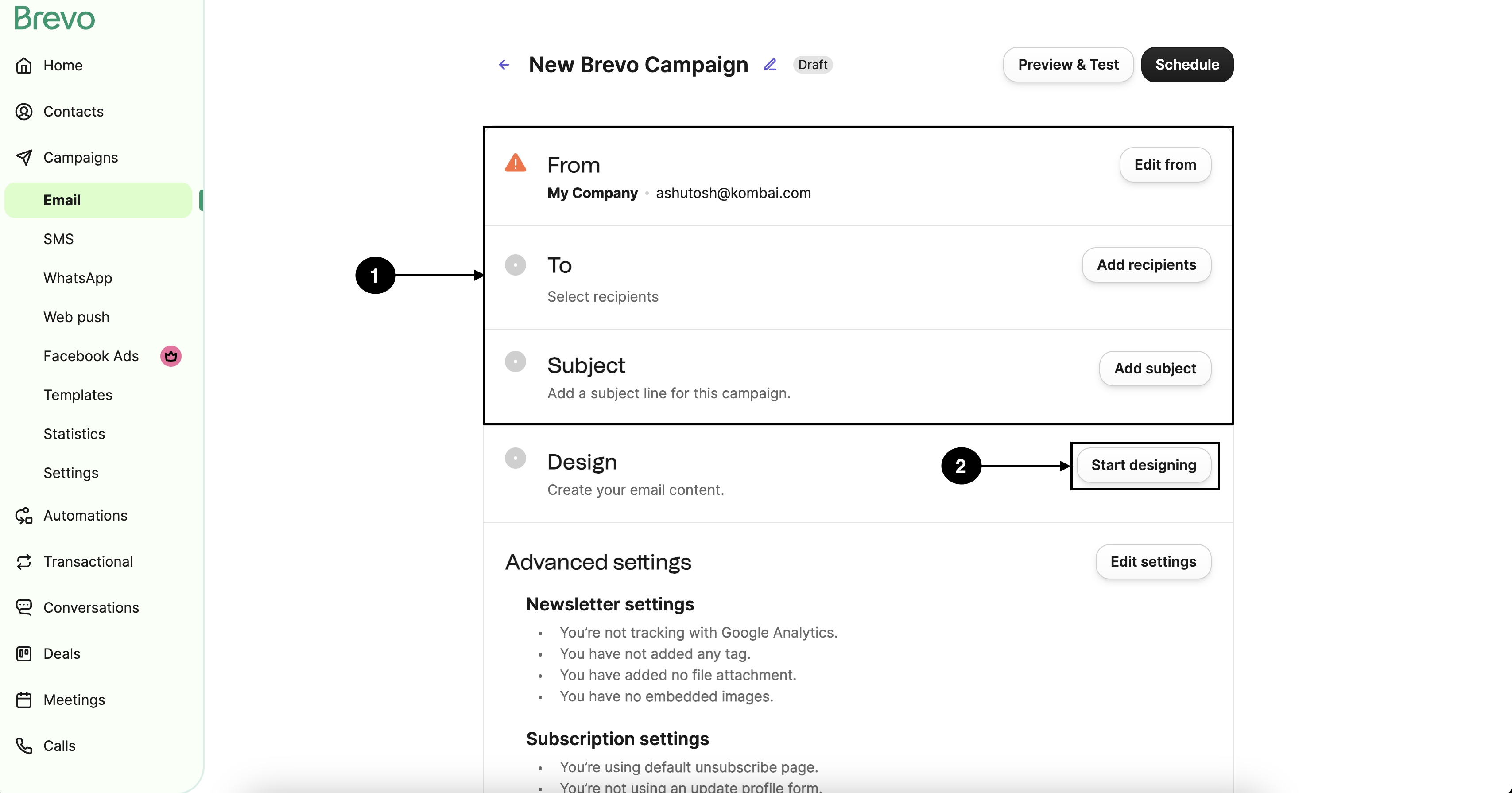Viewport: 1512px width, 793px height.
Task: Click the status circle beside Design
Action: 516,458
